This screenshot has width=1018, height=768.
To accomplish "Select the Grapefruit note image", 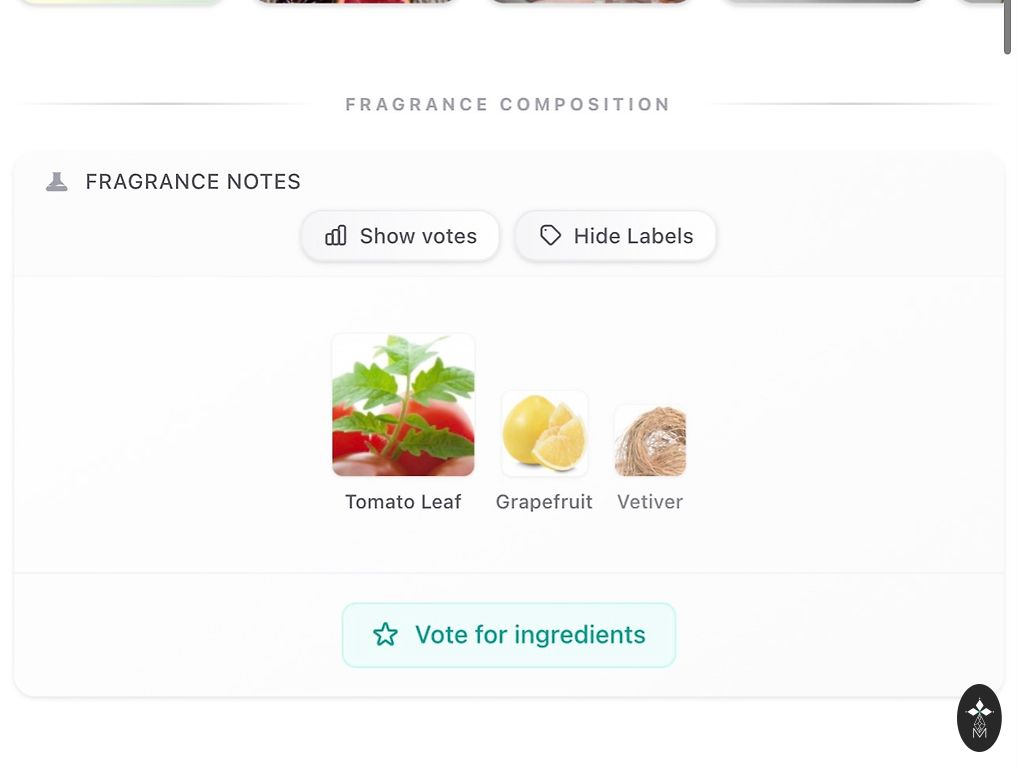I will [x=544, y=434].
